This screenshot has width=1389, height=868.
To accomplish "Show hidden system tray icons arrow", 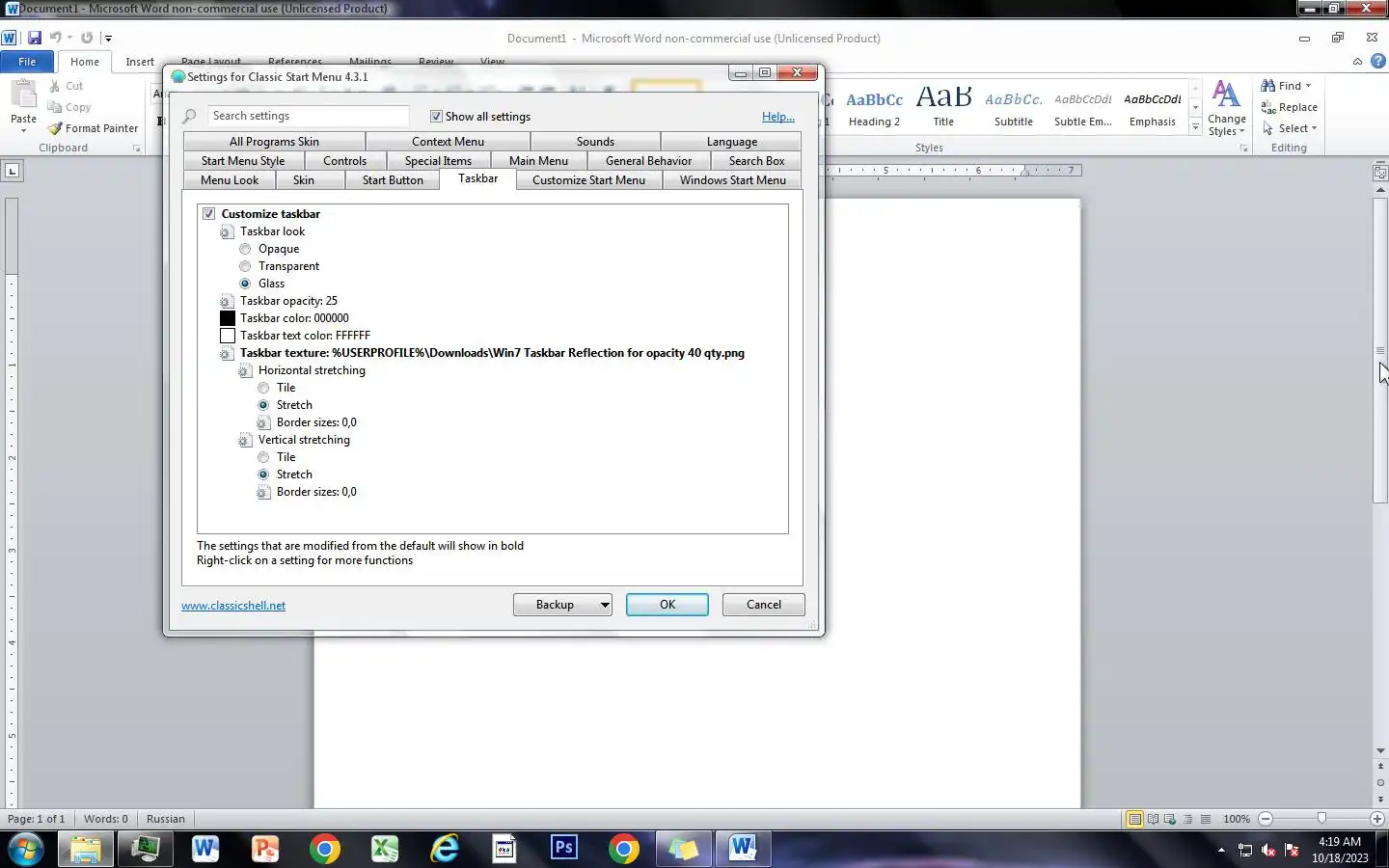I will click(x=1221, y=851).
